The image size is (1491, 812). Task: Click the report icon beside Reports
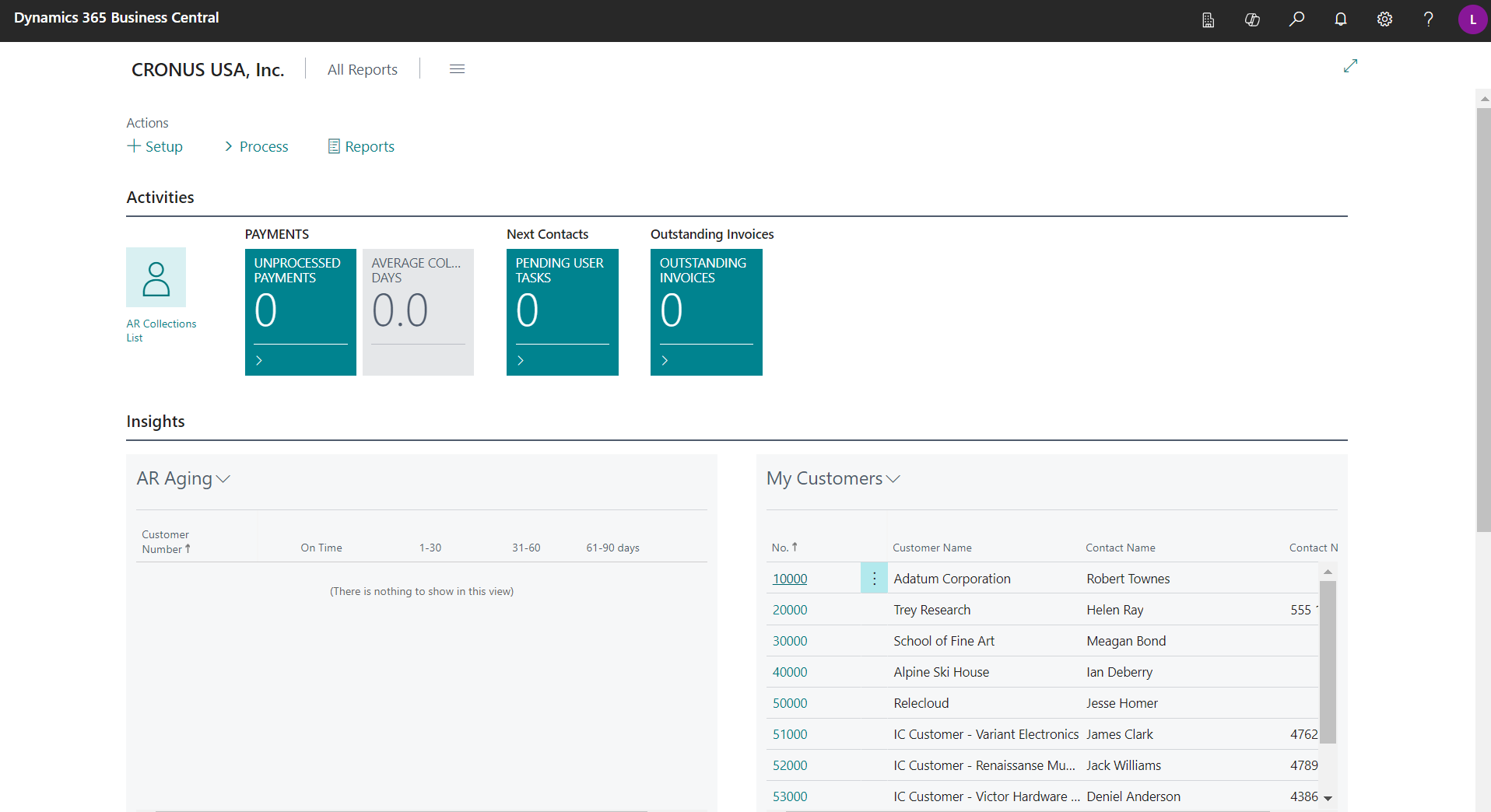click(x=334, y=146)
